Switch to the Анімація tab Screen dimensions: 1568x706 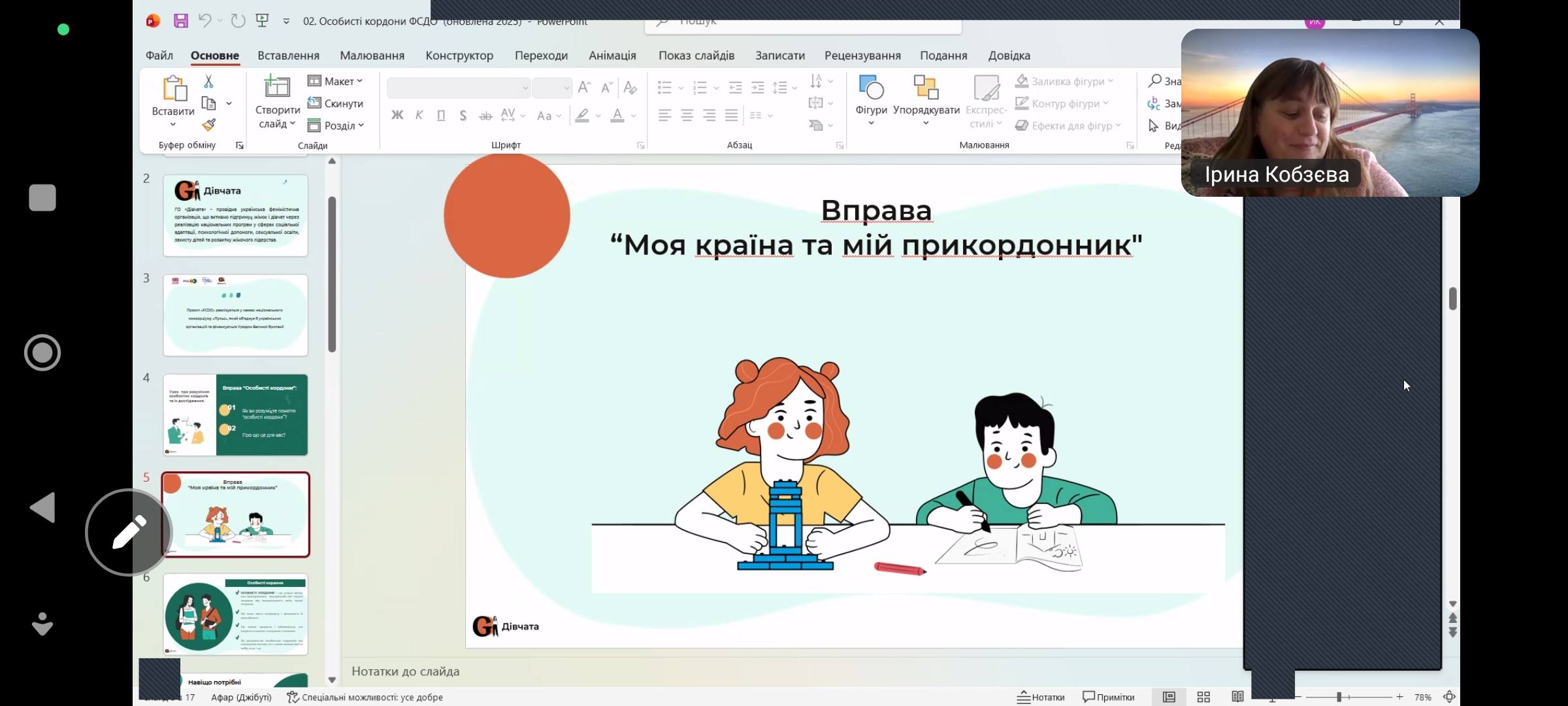coord(612,56)
